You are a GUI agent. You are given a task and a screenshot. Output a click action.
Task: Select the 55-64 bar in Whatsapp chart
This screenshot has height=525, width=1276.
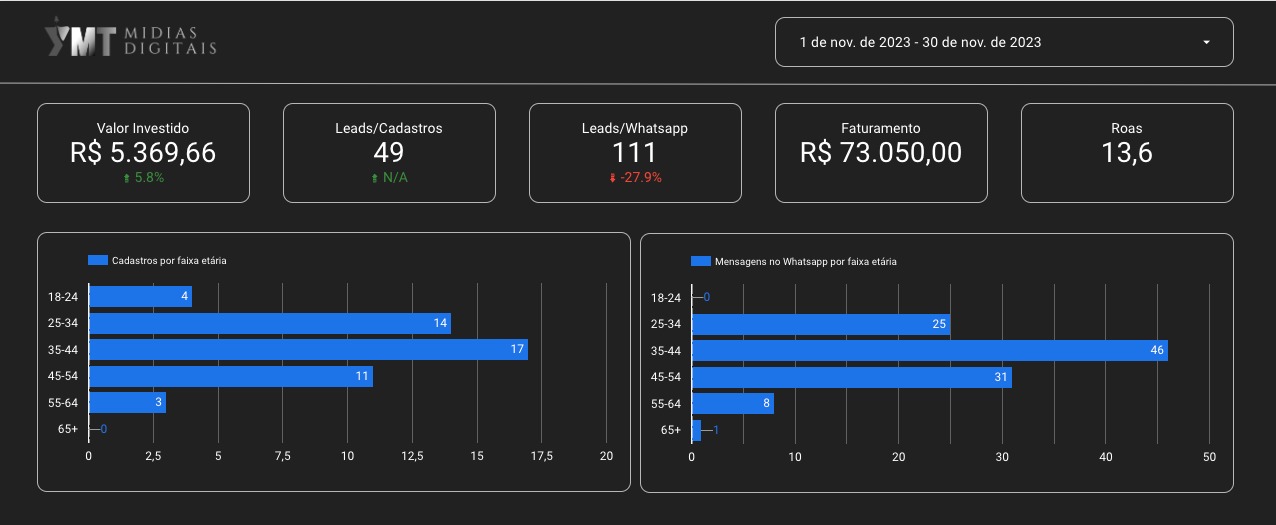click(x=732, y=404)
